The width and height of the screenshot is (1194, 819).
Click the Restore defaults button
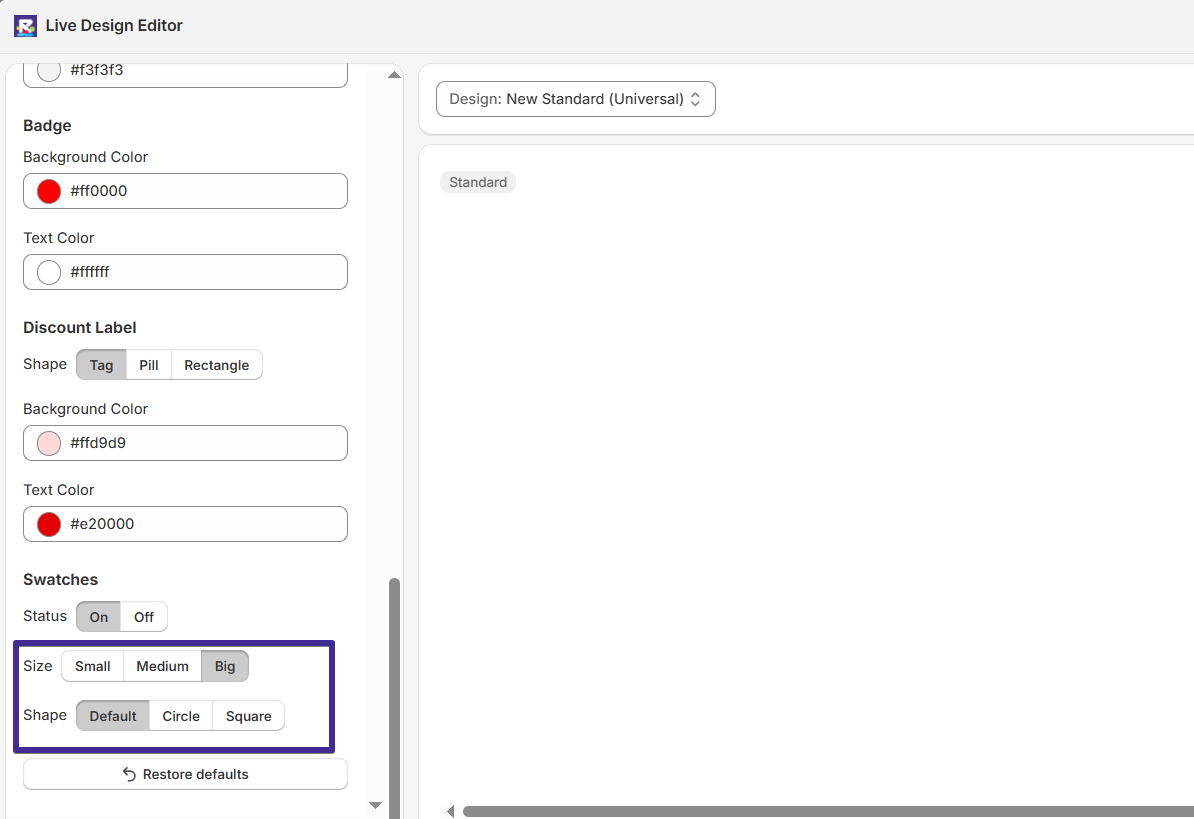[186, 774]
